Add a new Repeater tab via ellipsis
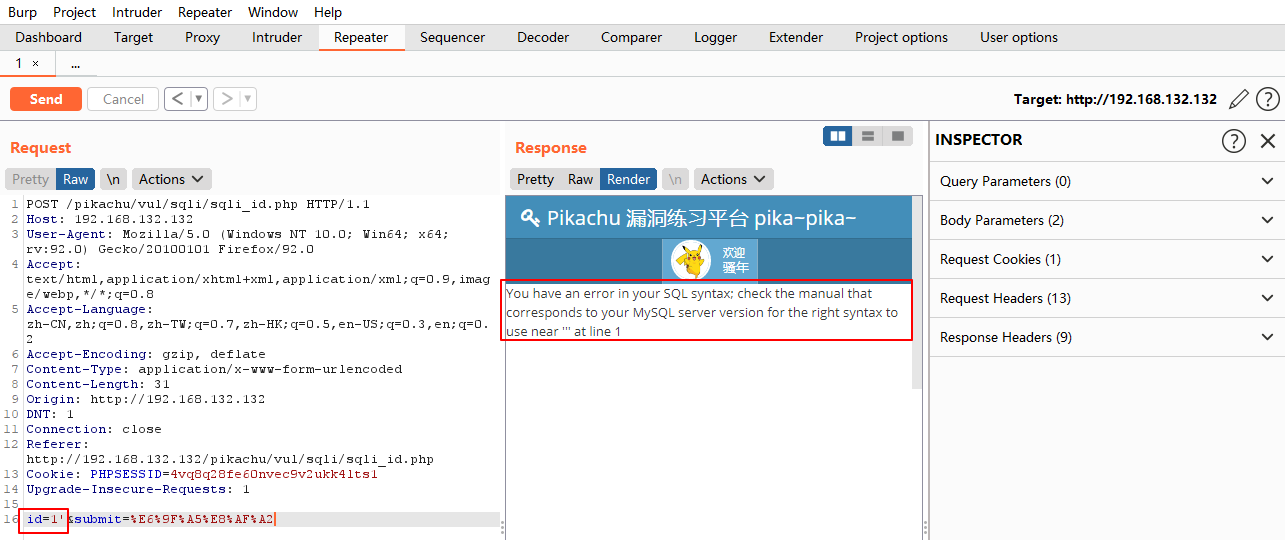This screenshot has height=540, width=1285. tap(76, 63)
